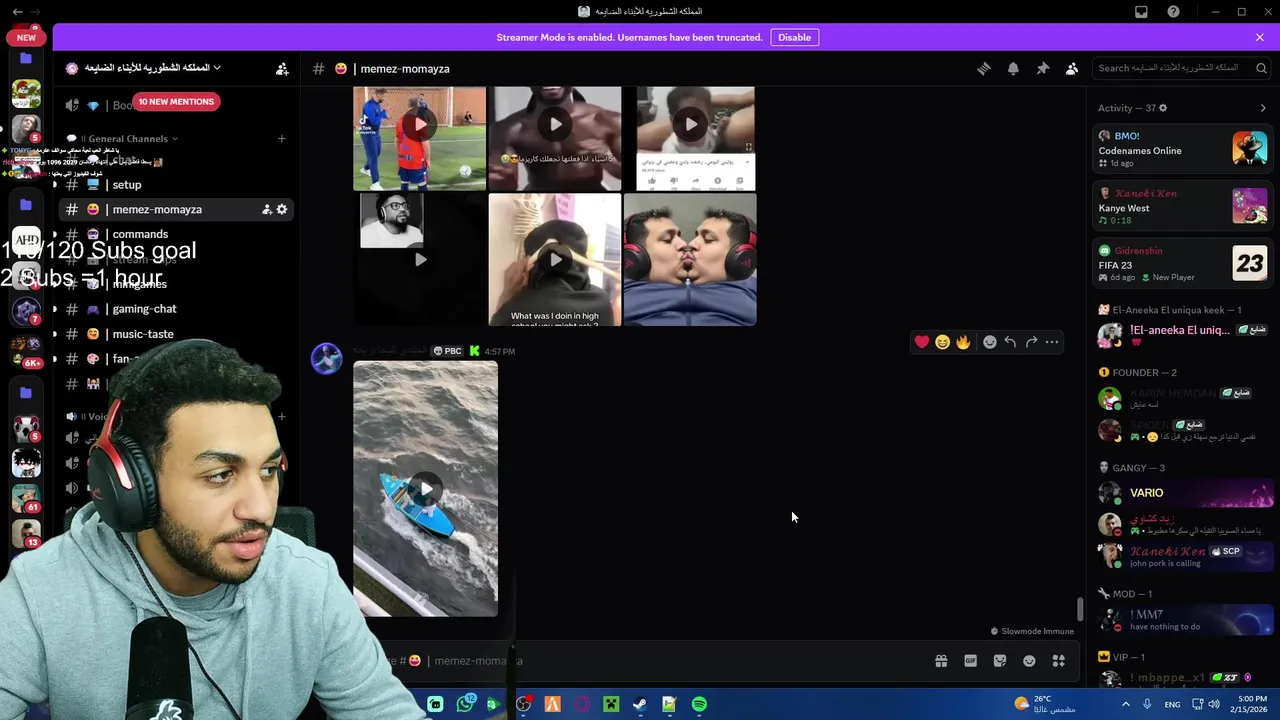This screenshot has width=1280, height=720.
Task: Open the FIFA 23 activity card
Action: pos(1183,263)
